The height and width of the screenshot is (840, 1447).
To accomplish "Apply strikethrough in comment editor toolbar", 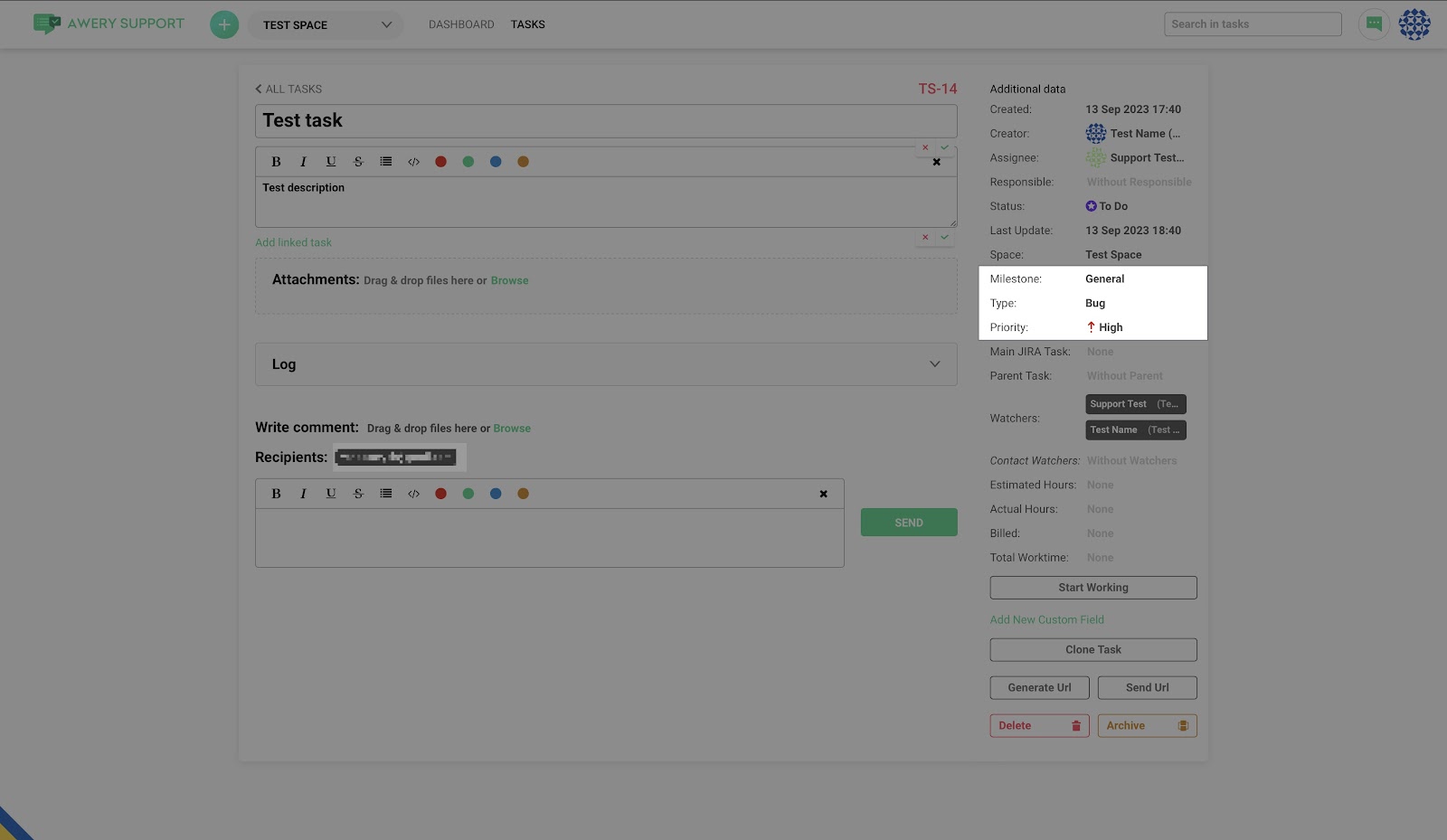I will (358, 494).
